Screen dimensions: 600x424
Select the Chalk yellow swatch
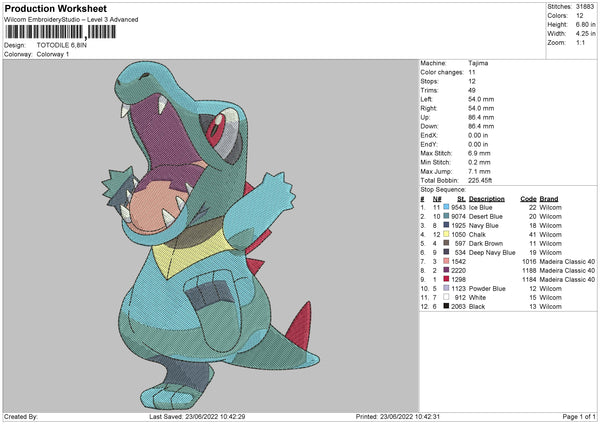pos(446,233)
